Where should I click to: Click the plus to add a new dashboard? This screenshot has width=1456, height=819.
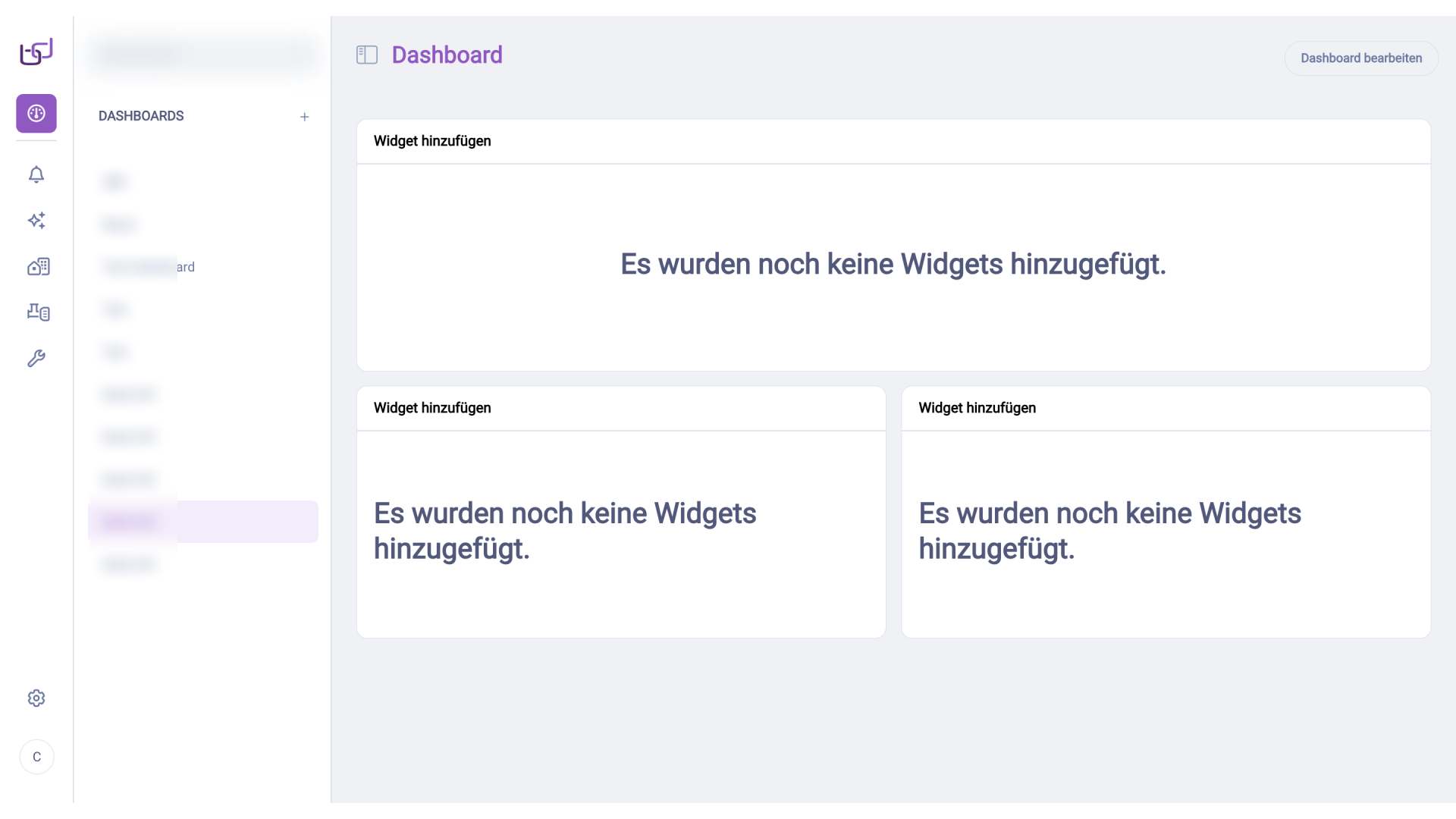click(305, 117)
